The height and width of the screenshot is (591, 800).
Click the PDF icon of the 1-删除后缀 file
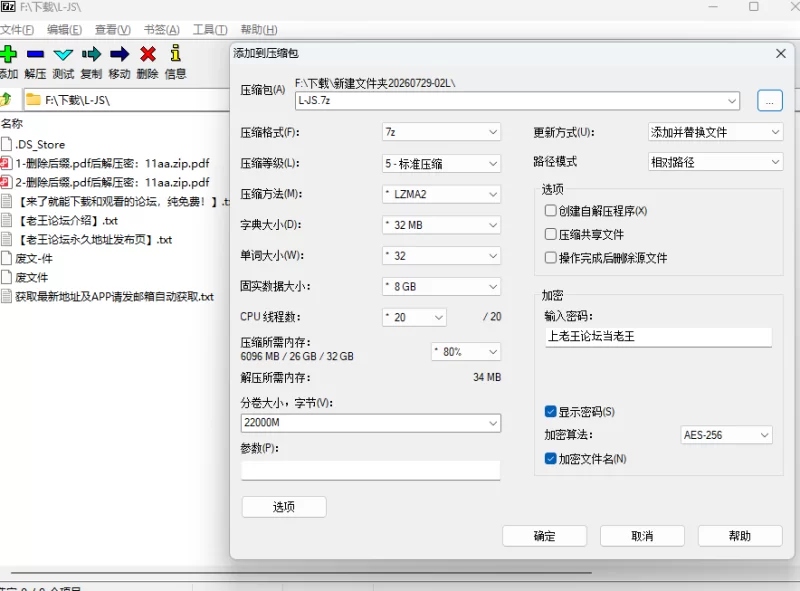6,163
